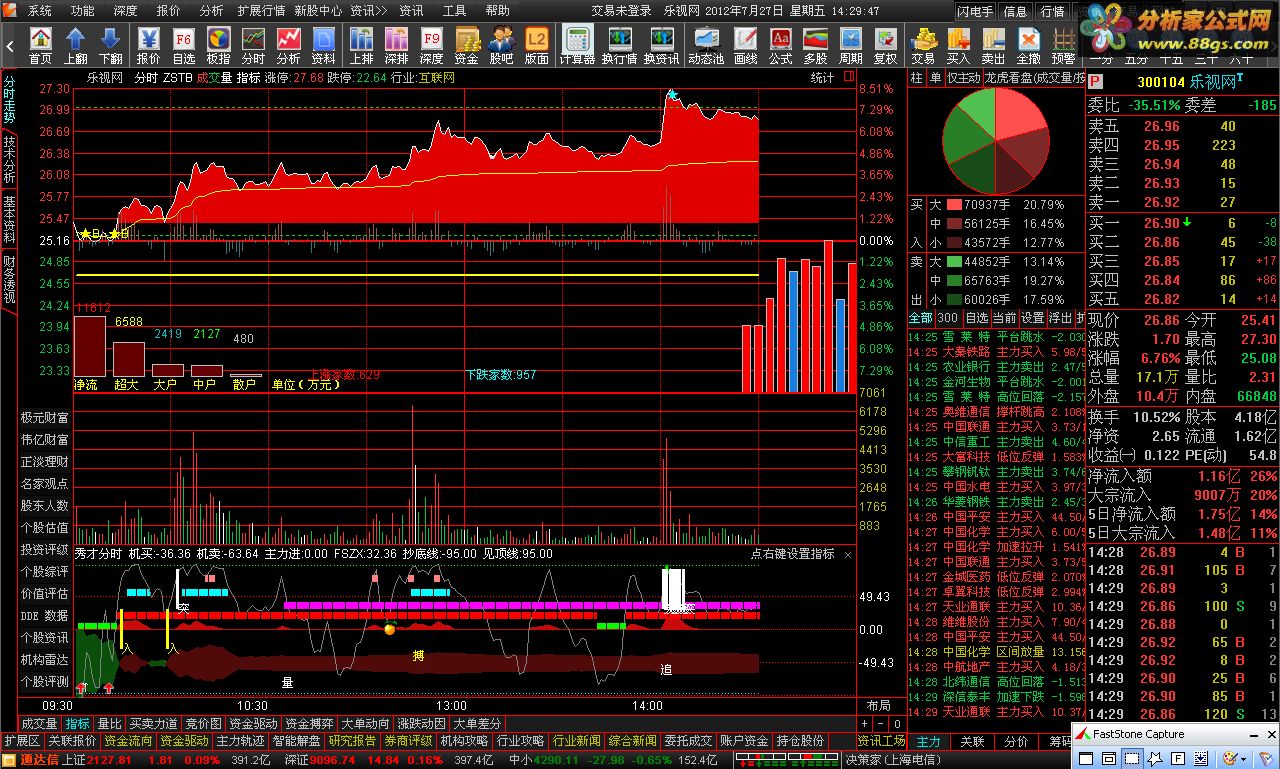The image size is (1280, 769).
Task: Click the 布局 layout button
Action: (x=878, y=705)
